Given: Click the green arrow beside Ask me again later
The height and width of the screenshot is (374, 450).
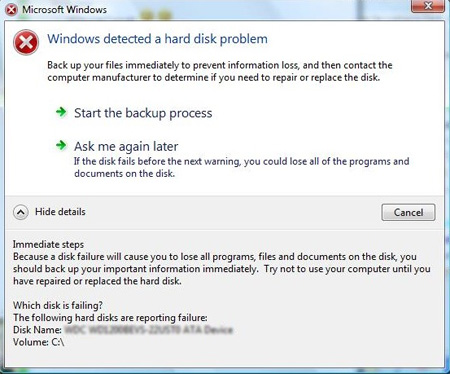Looking at the screenshot, I should (61, 145).
